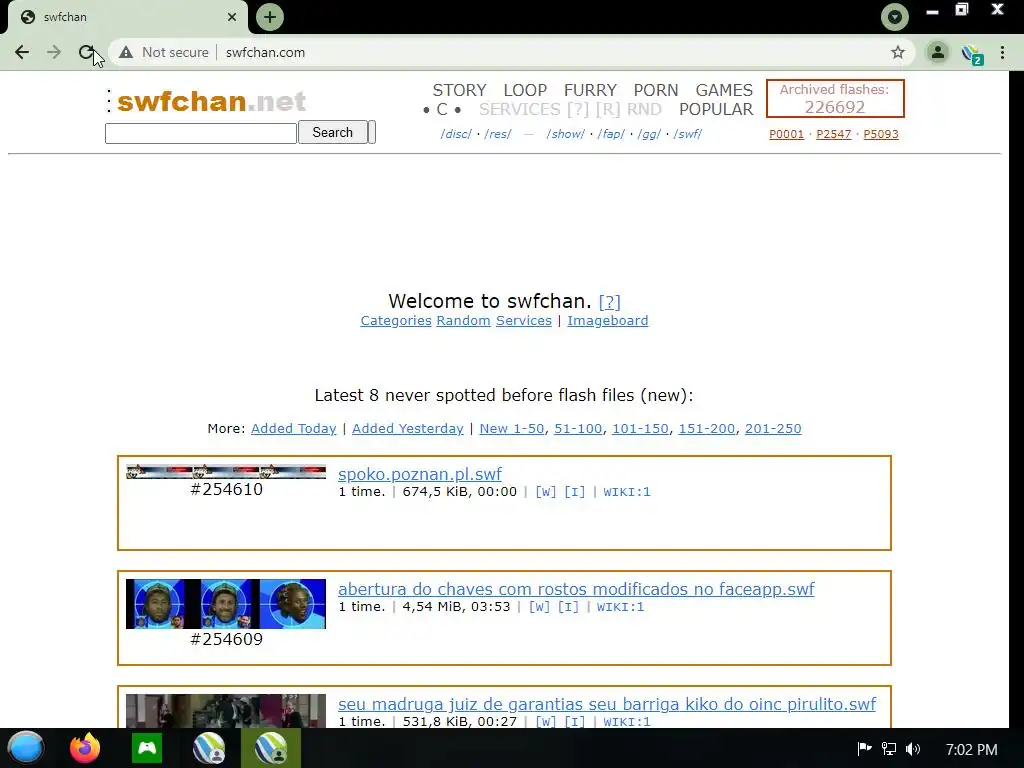The height and width of the screenshot is (768, 1024).
Task: Go back using the browser back arrow
Action: click(22, 52)
